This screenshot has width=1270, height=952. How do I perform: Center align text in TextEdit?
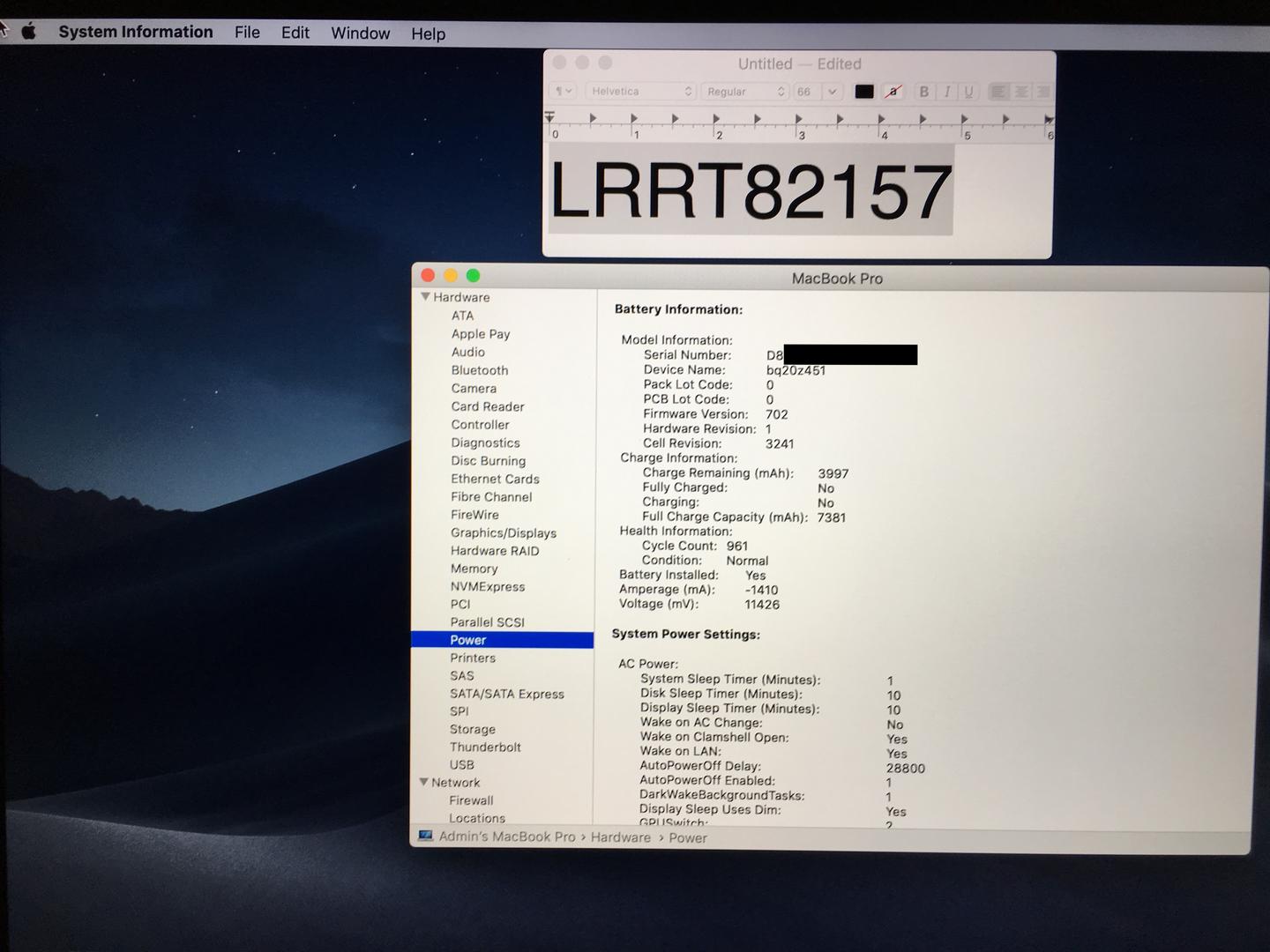tap(1021, 92)
